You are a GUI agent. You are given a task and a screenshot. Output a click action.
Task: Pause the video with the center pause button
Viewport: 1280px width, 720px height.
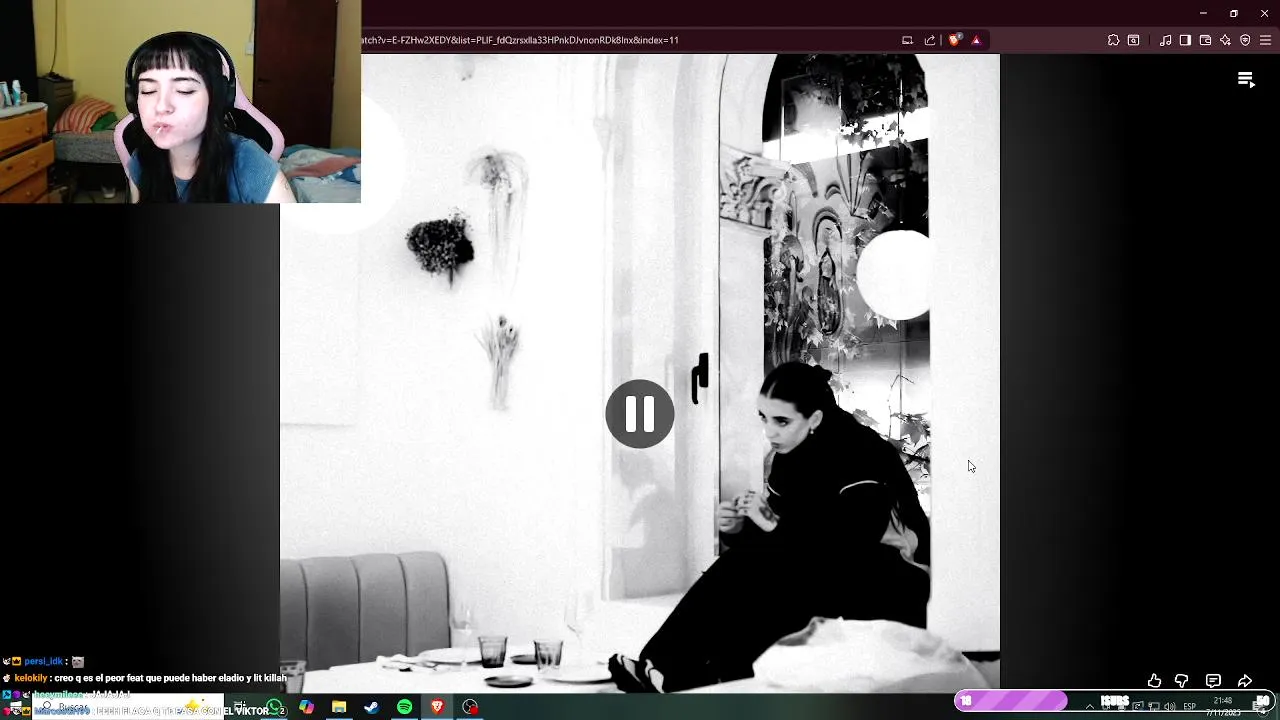tap(640, 413)
